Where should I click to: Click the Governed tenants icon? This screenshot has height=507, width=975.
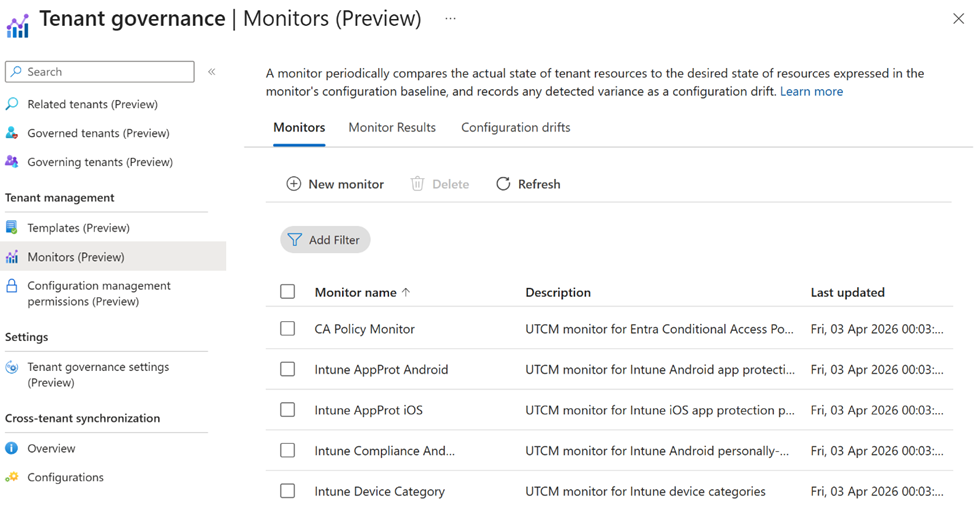pyautogui.click(x=12, y=133)
